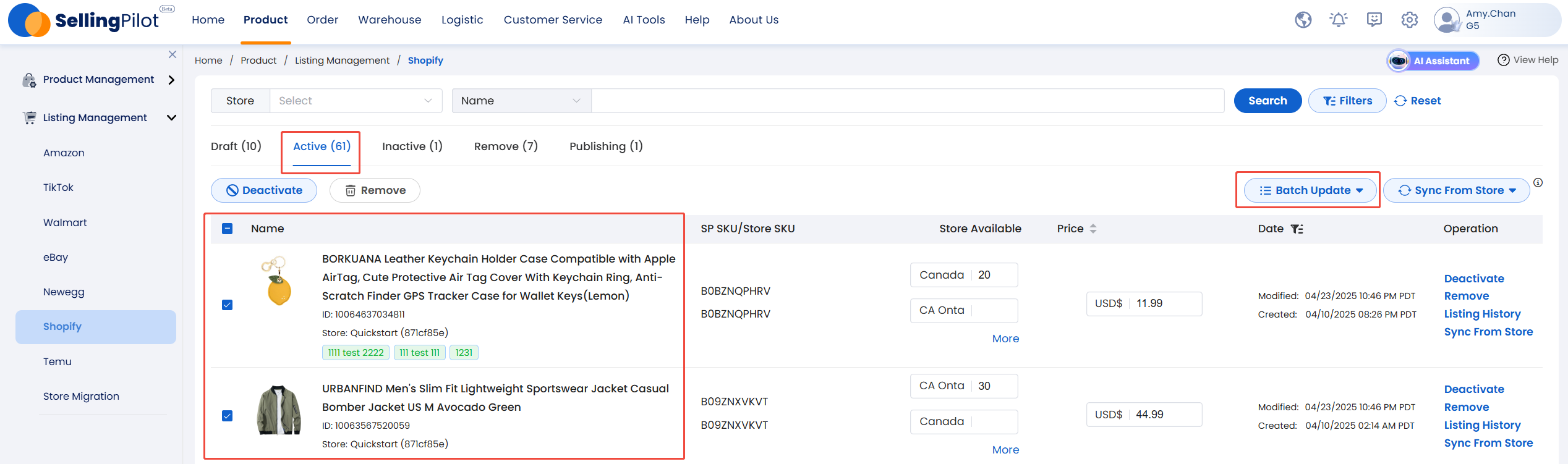Switch to the Remove (7) tab

tap(506, 146)
